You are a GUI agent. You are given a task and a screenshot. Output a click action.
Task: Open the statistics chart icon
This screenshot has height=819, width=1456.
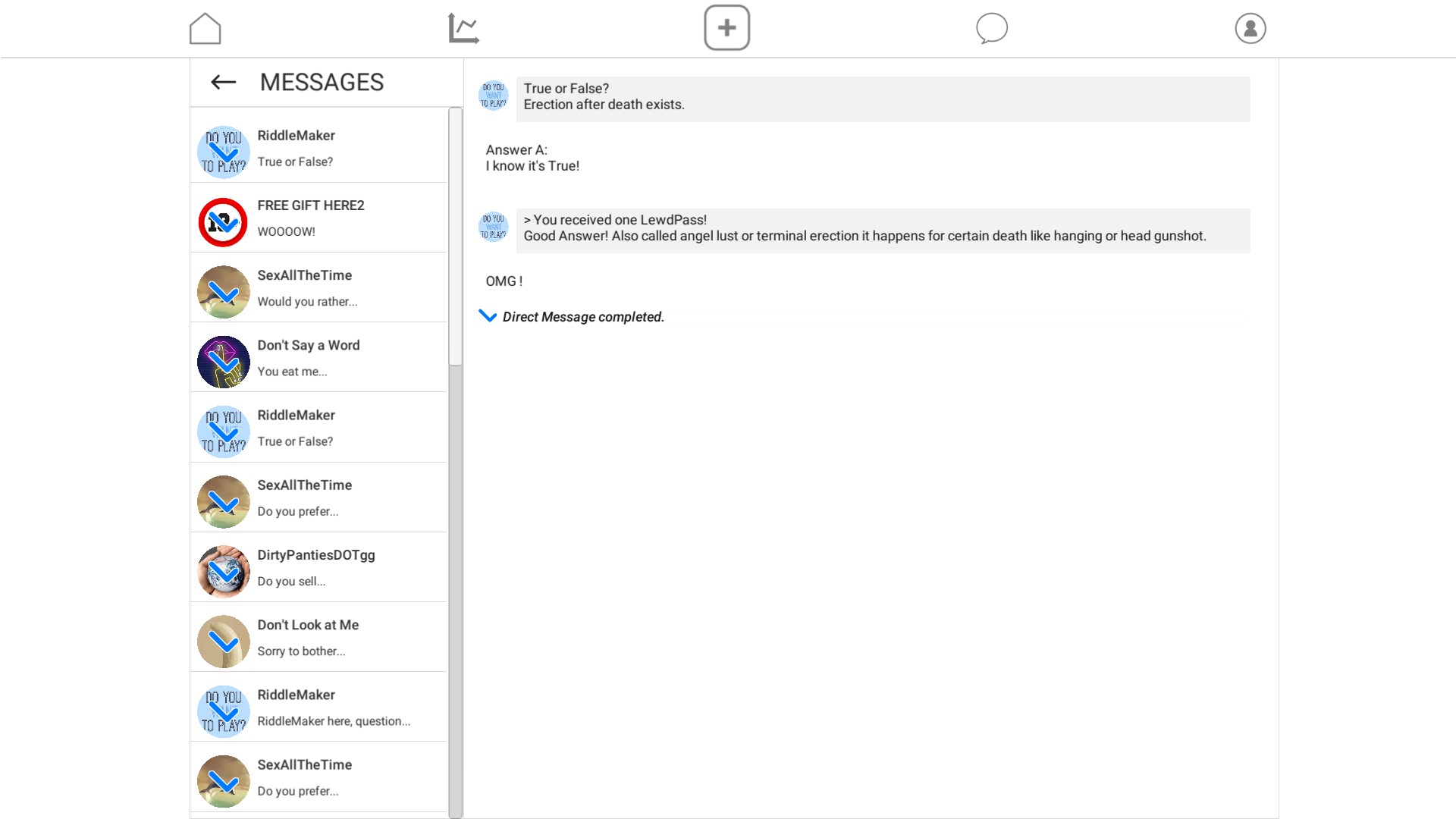click(x=463, y=29)
